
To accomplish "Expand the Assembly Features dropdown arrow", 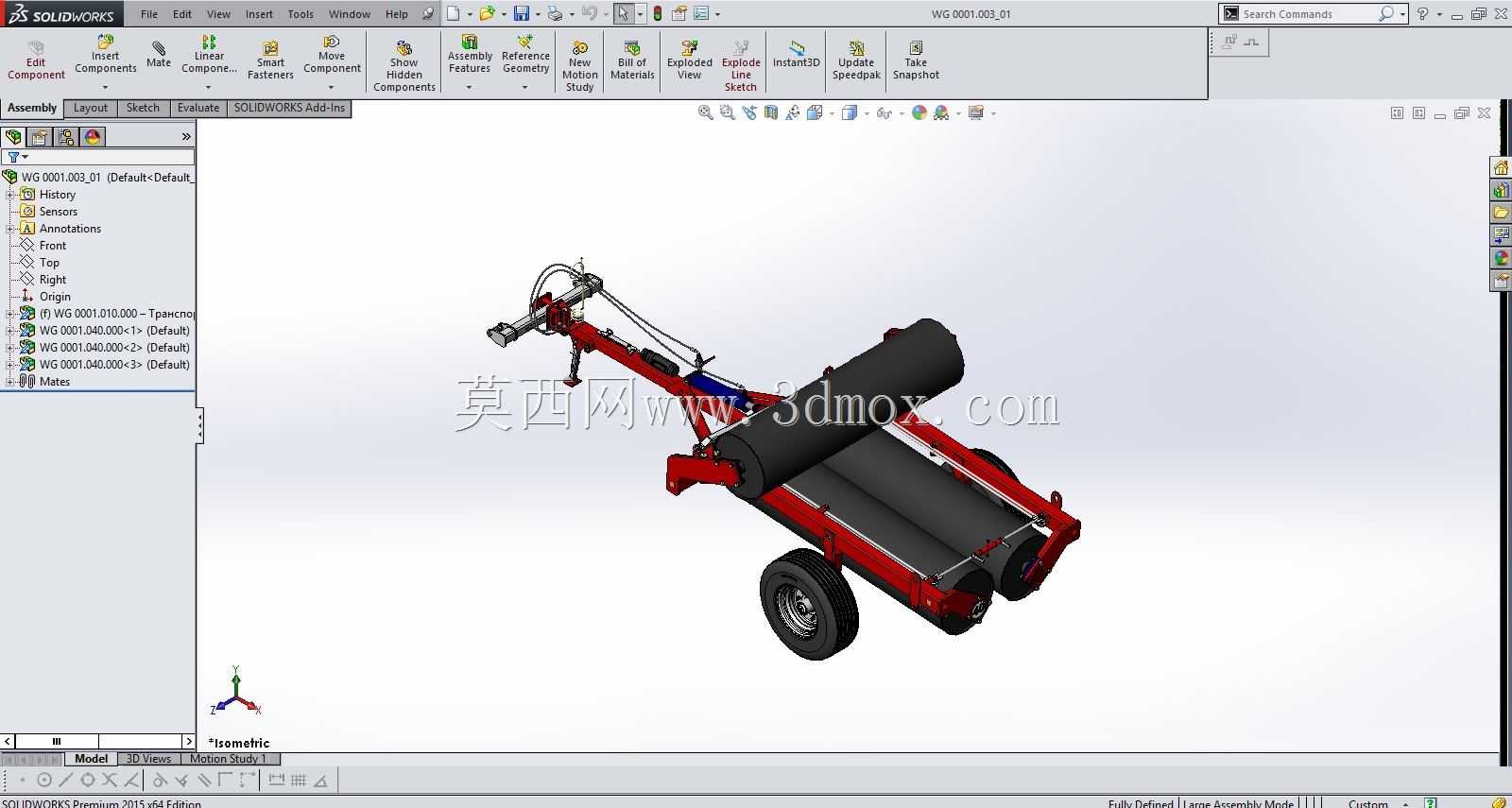I will tap(469, 88).
